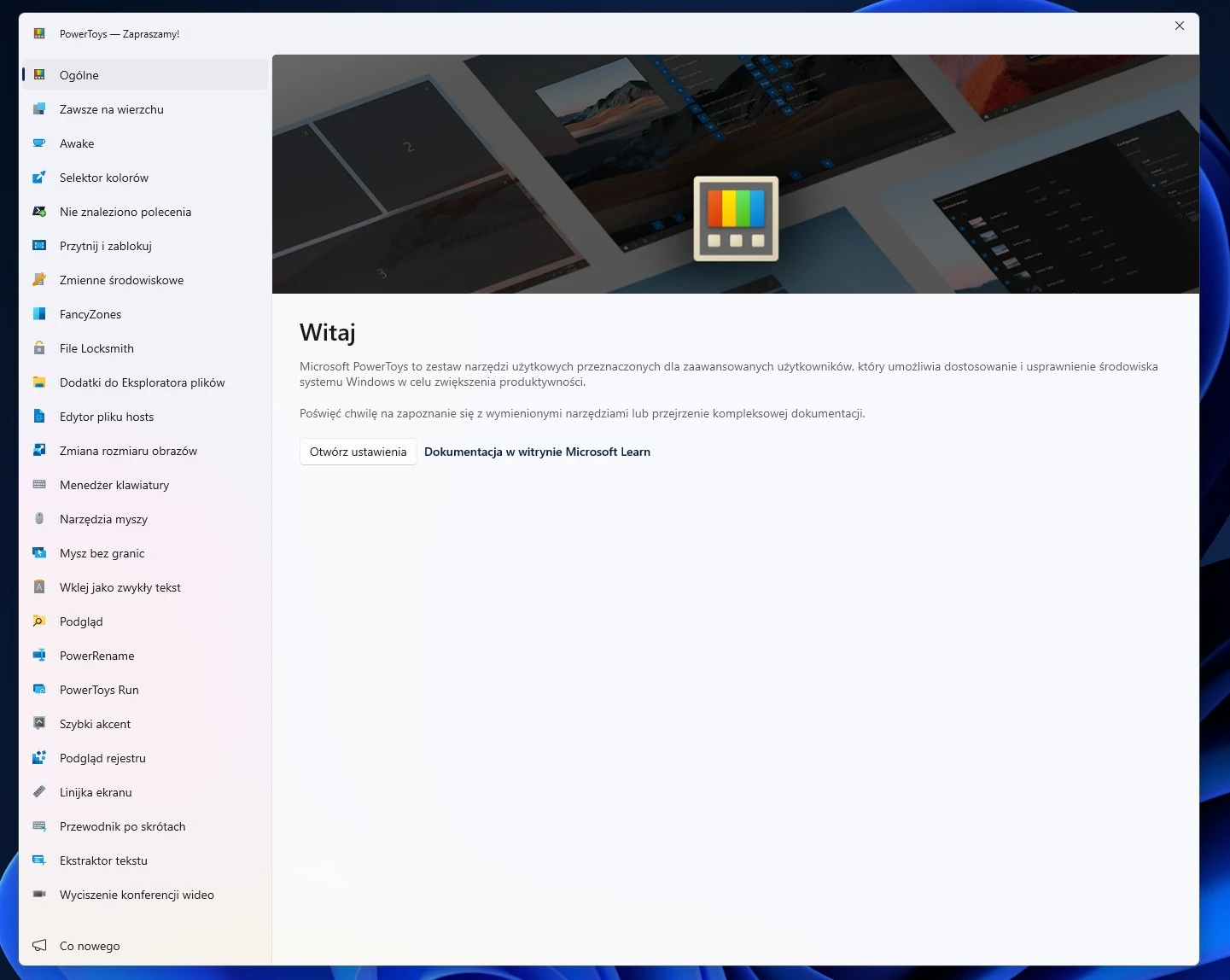Select Zawsze na wierzchu in the sidebar

110,109
